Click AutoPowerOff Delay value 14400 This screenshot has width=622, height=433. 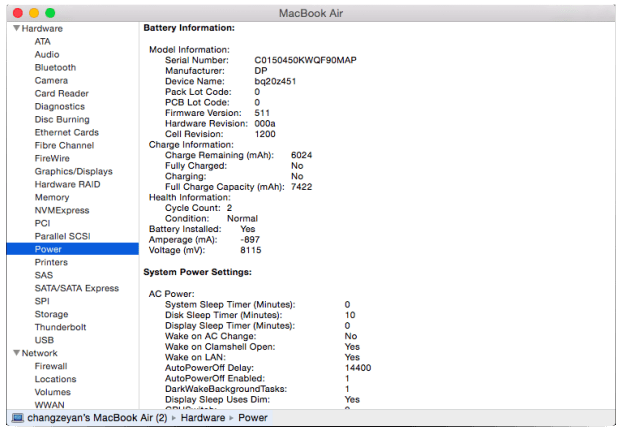coord(358,368)
